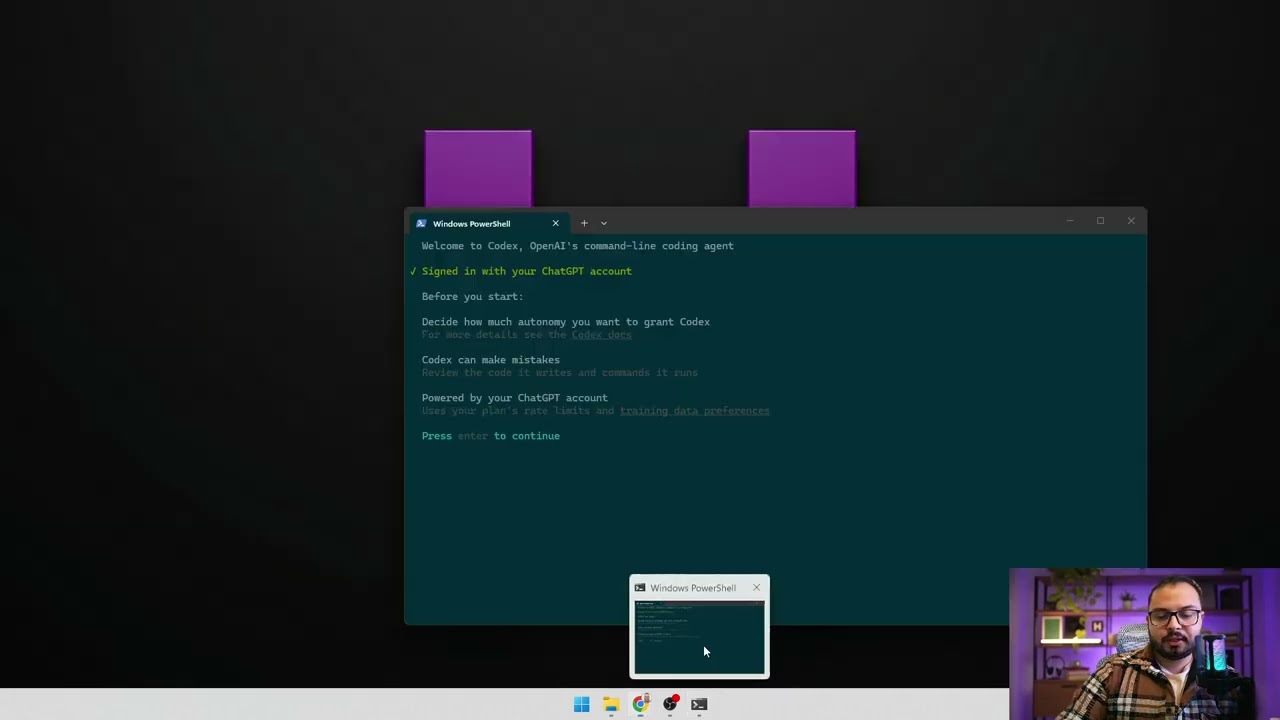The image size is (1280, 720).
Task: Click the terminal icon in preview title
Action: [x=640, y=588]
